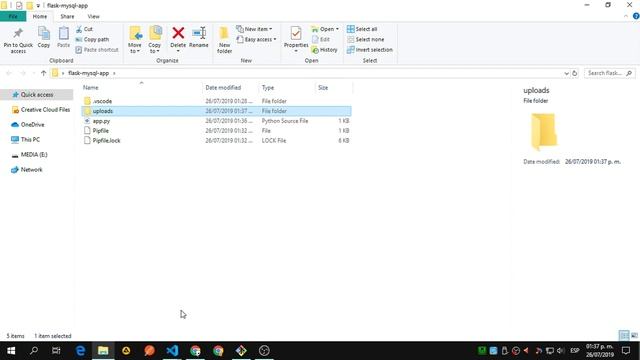Switch to the View ribbon tab
Screen dimensions: 640x360
93,16
